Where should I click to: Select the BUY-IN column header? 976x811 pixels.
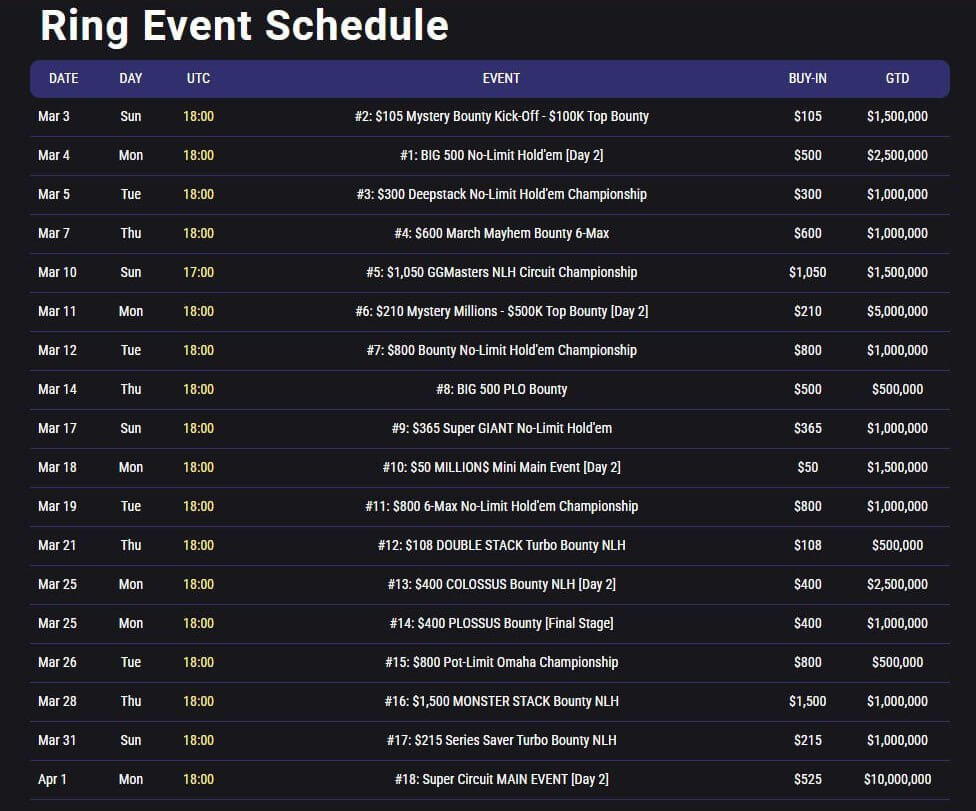(x=807, y=78)
